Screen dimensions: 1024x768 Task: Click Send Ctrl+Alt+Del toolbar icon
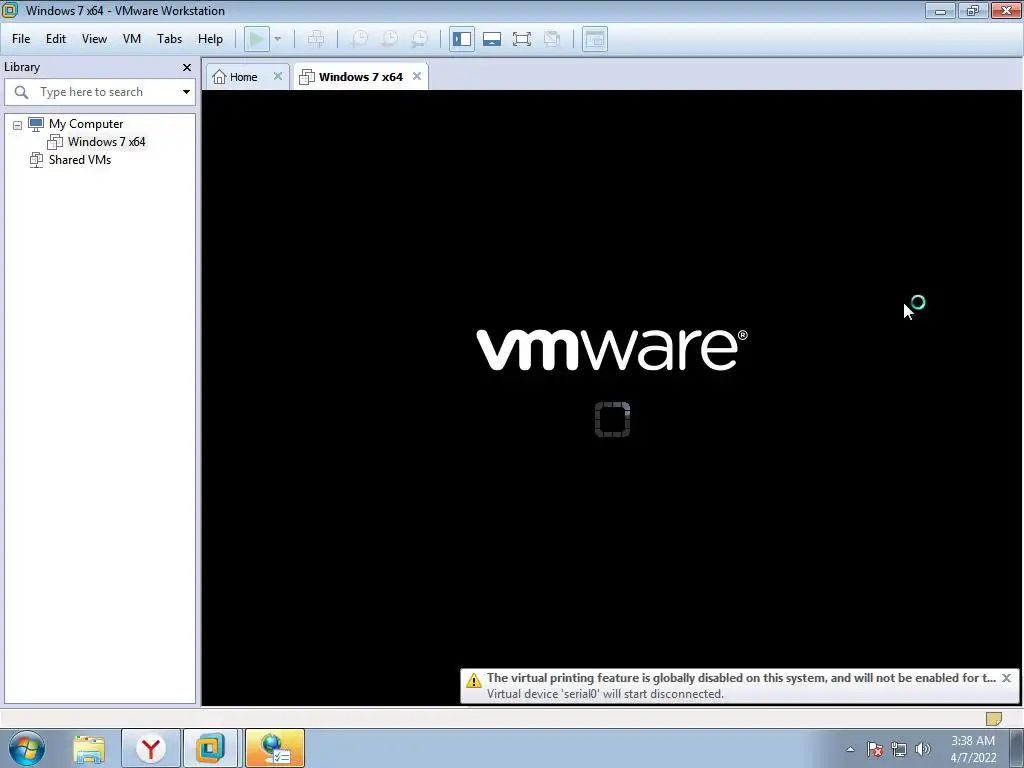(316, 39)
